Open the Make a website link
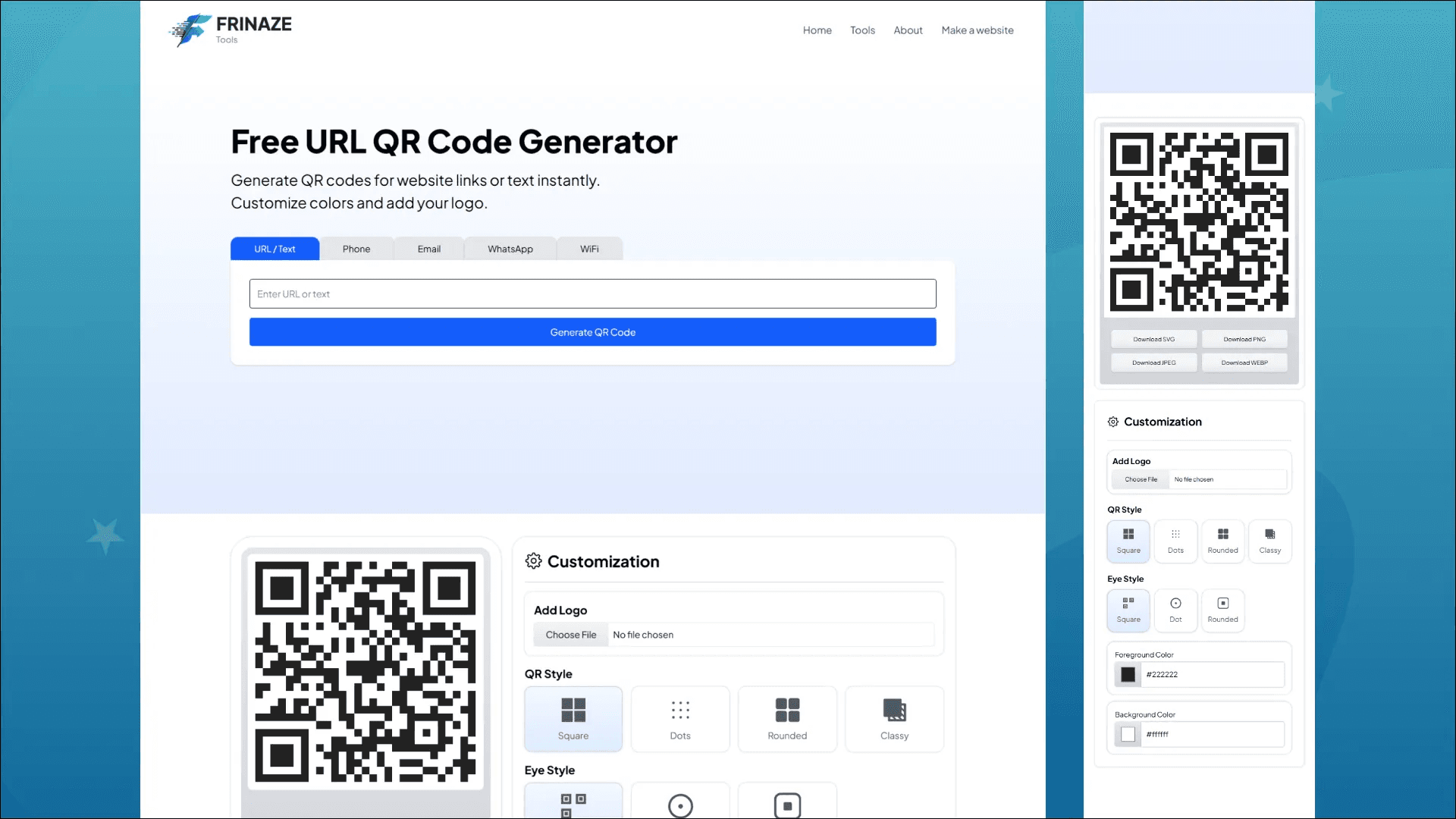The height and width of the screenshot is (819, 1456). (x=977, y=30)
